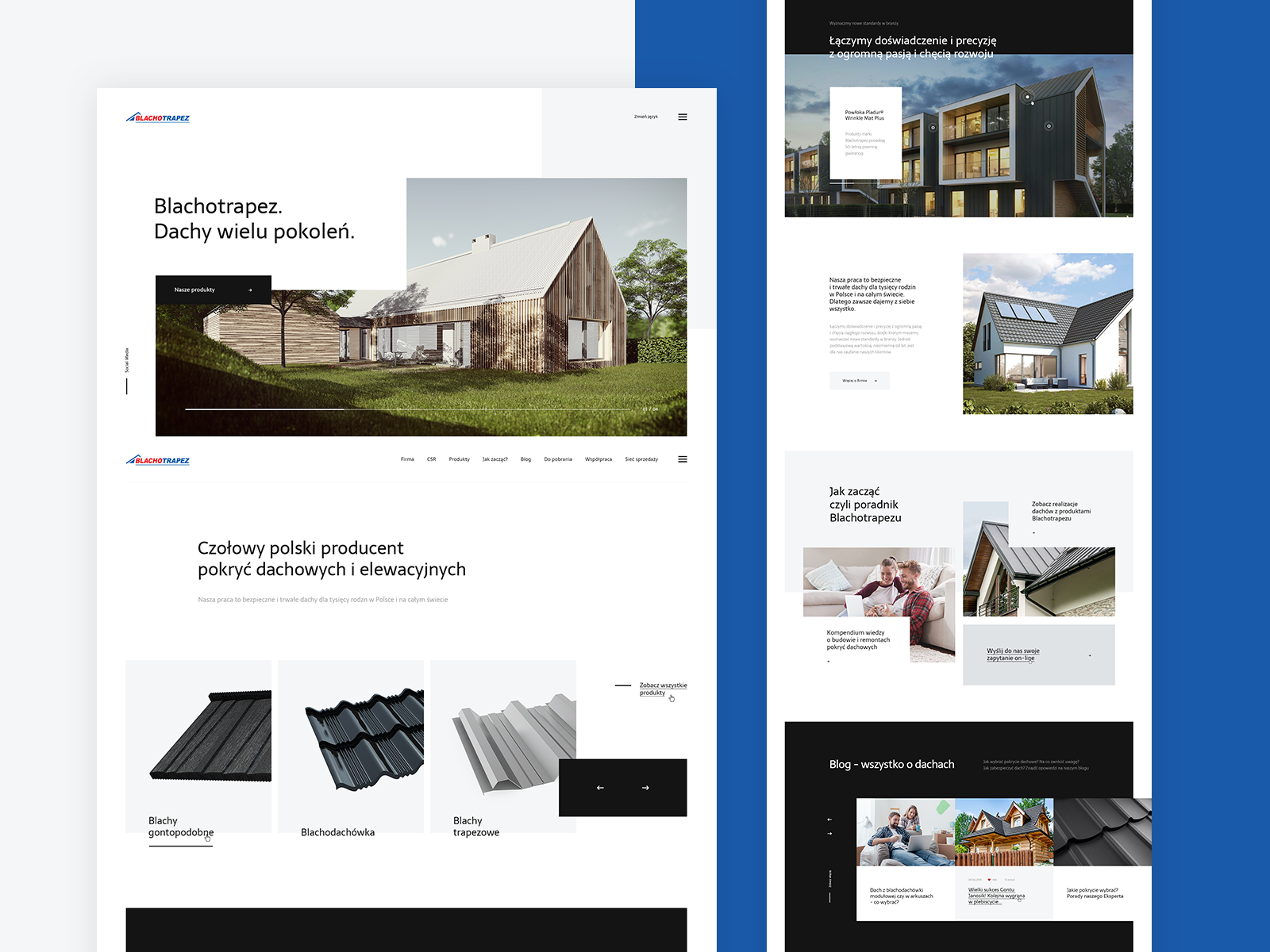The width and height of the screenshot is (1270, 952).
Task: Click the previous arrow in the blog section
Action: pyautogui.click(x=829, y=819)
